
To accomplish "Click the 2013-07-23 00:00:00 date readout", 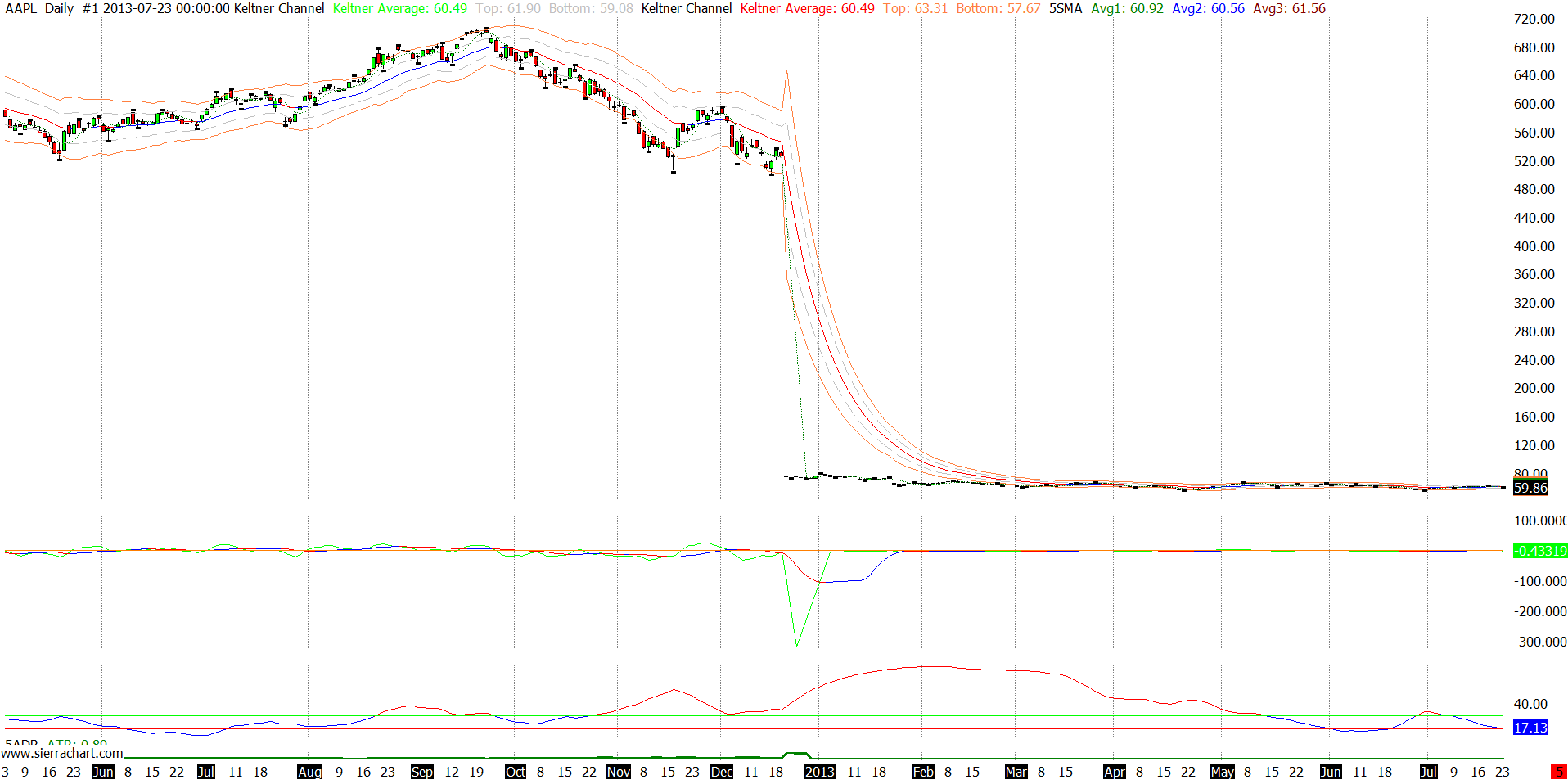I will click(x=166, y=8).
